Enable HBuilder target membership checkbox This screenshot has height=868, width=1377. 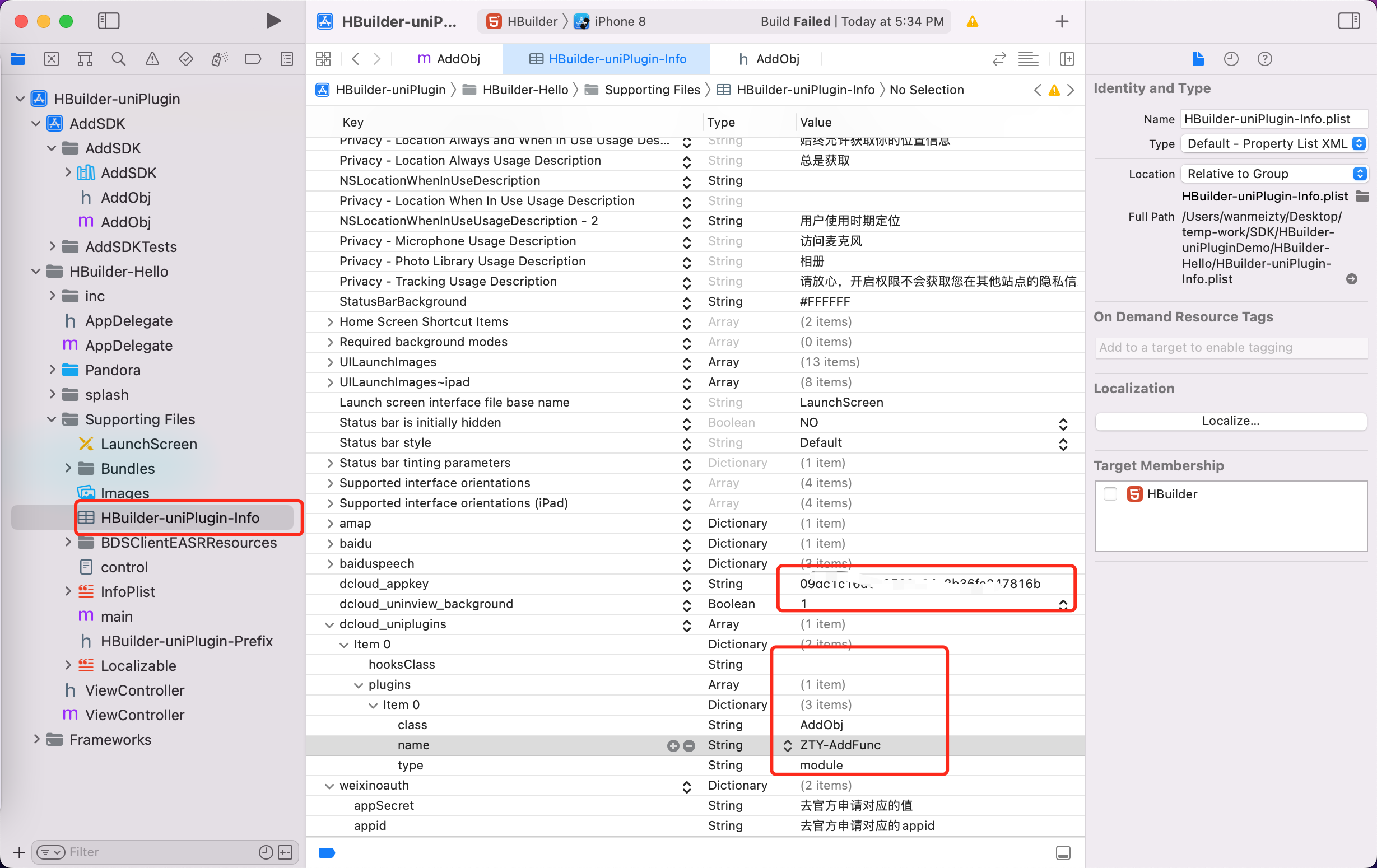click(x=1110, y=494)
